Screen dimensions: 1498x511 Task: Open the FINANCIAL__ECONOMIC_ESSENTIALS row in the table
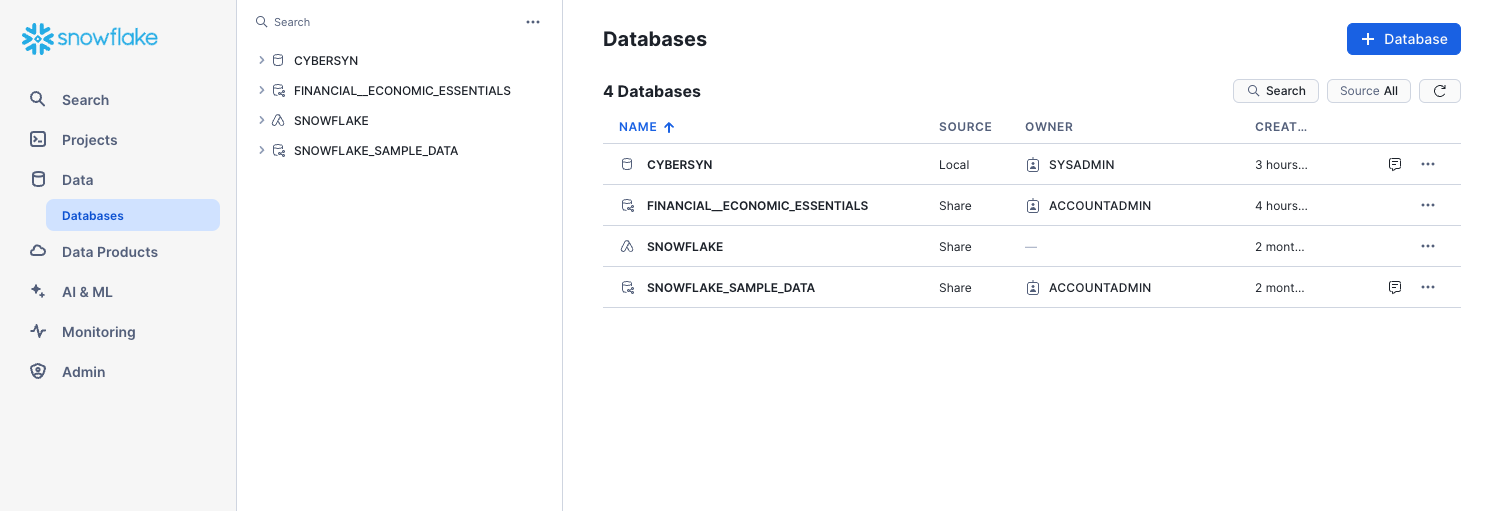[x=1031, y=205]
